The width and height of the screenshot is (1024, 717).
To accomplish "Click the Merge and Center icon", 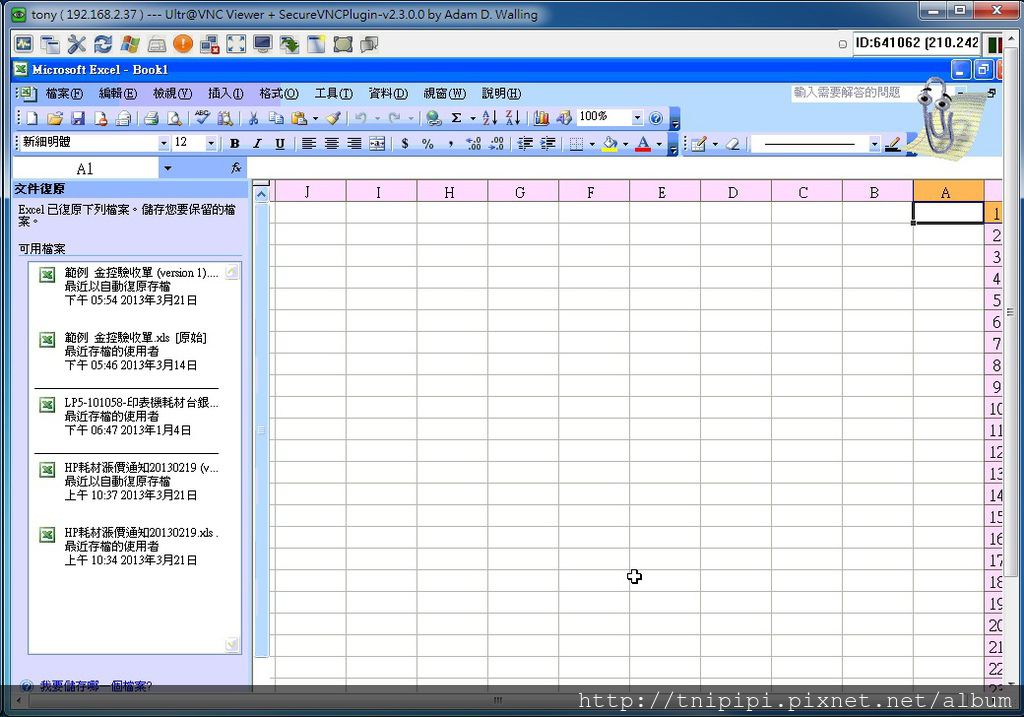I will coord(377,144).
